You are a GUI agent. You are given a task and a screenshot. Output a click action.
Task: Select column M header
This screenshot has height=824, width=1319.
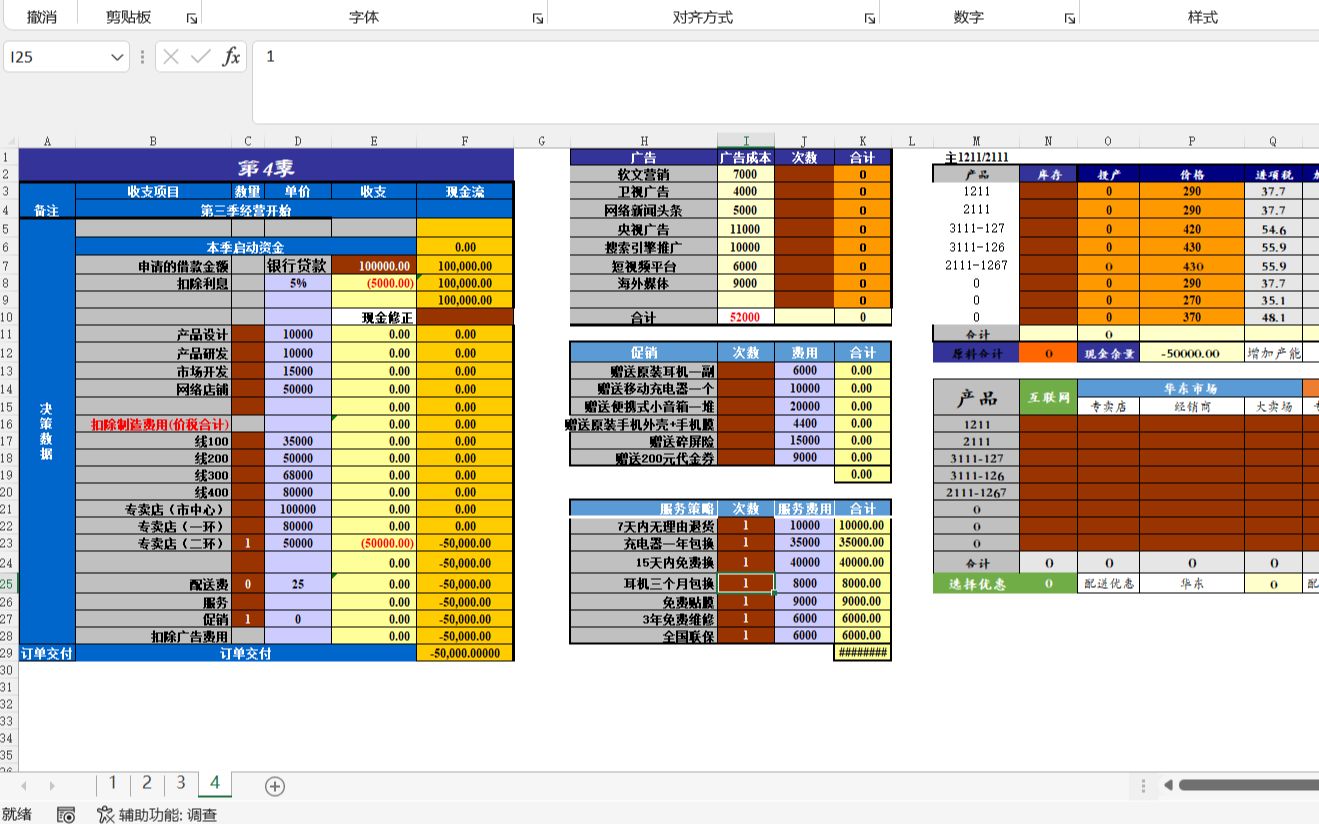[975, 141]
